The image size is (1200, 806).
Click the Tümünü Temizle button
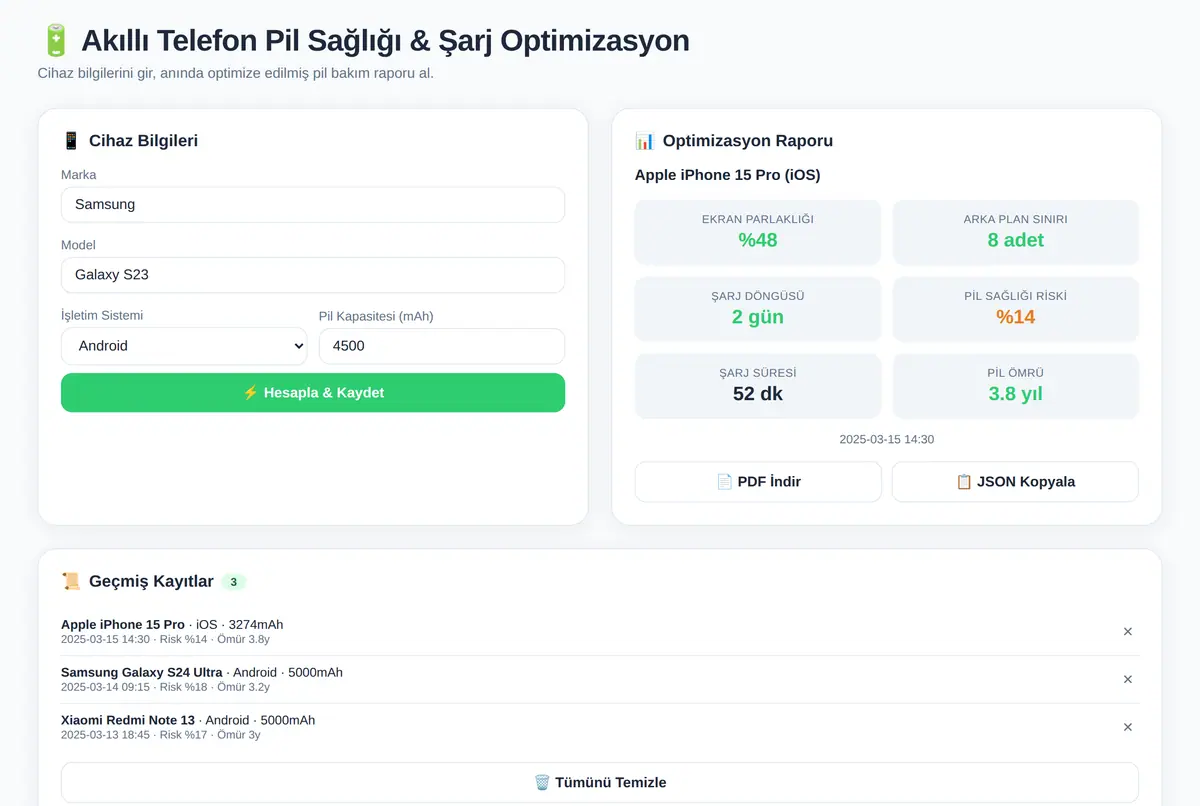[600, 783]
